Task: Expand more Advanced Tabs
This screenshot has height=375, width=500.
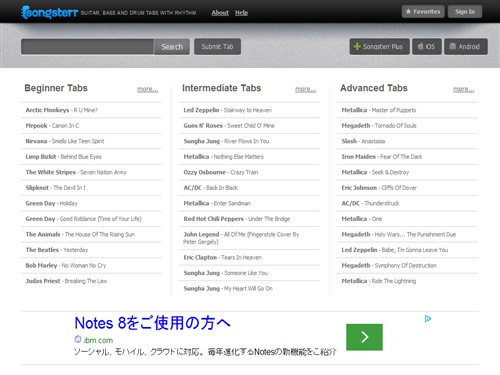Action: click(464, 89)
